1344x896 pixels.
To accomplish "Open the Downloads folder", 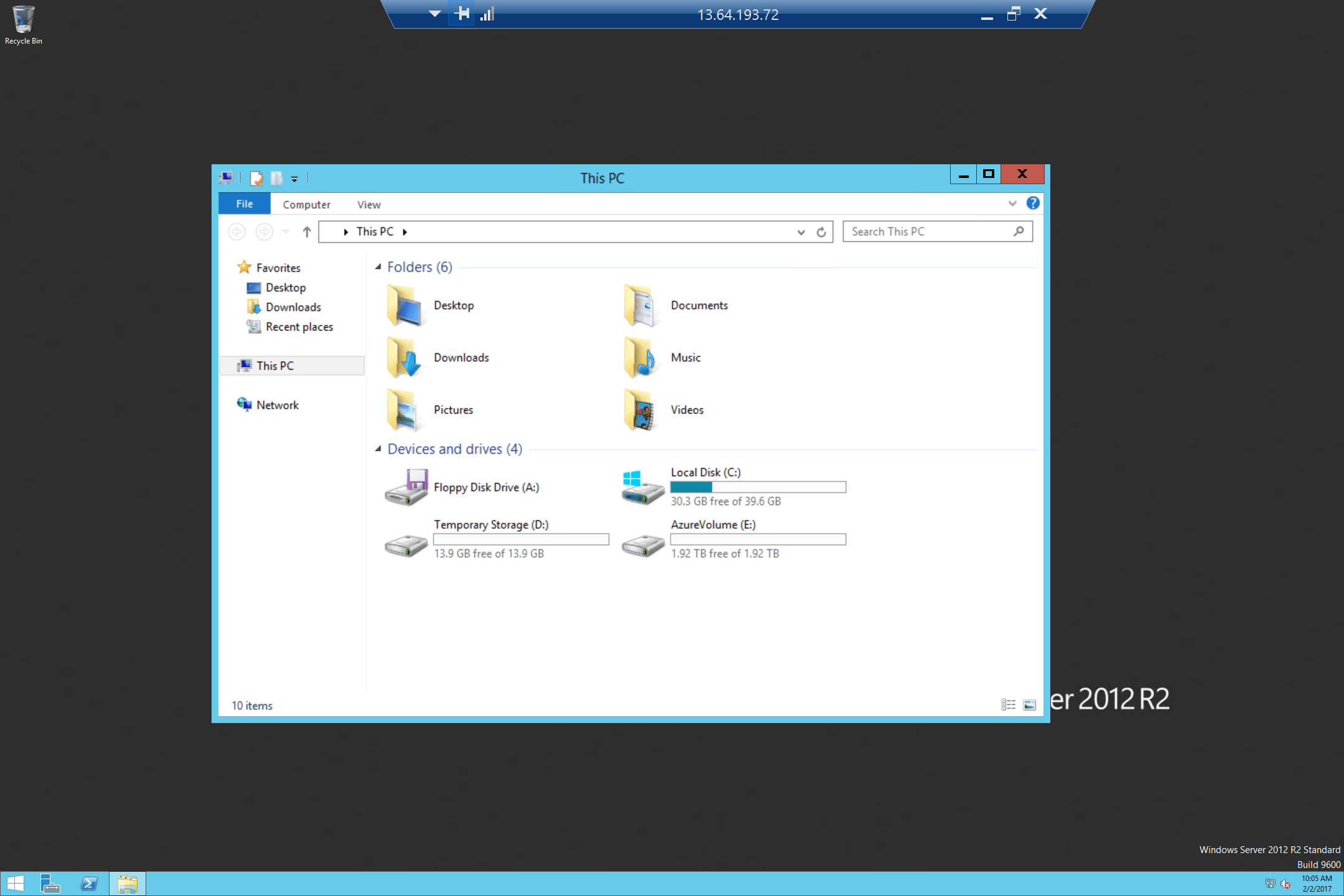I will click(460, 358).
